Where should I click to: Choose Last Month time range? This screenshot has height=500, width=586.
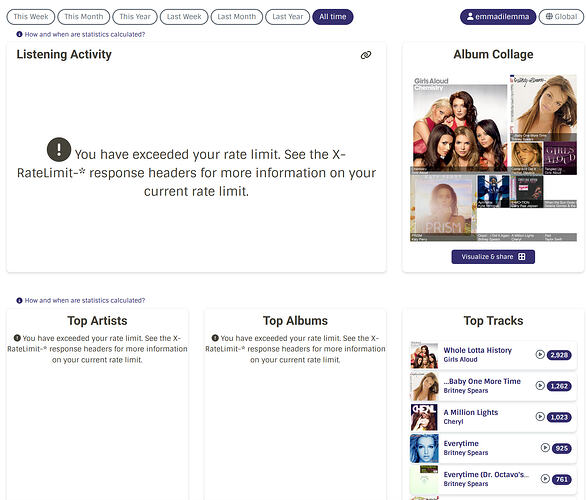(237, 17)
